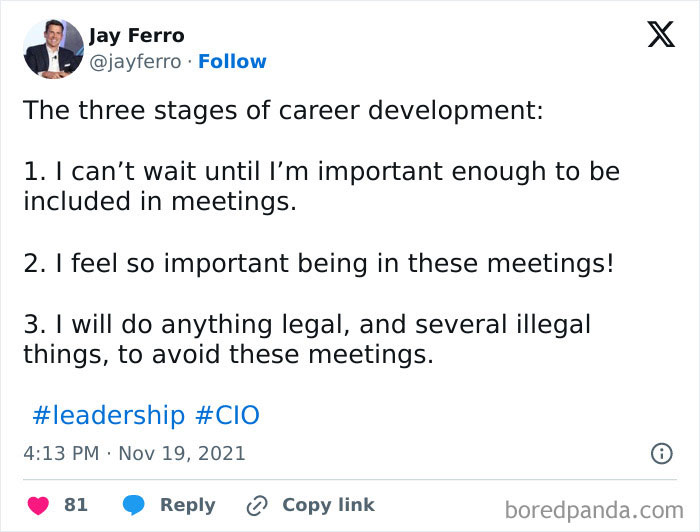Click the tweet heading about career development
The width and height of the screenshot is (700, 532).
(x=283, y=110)
